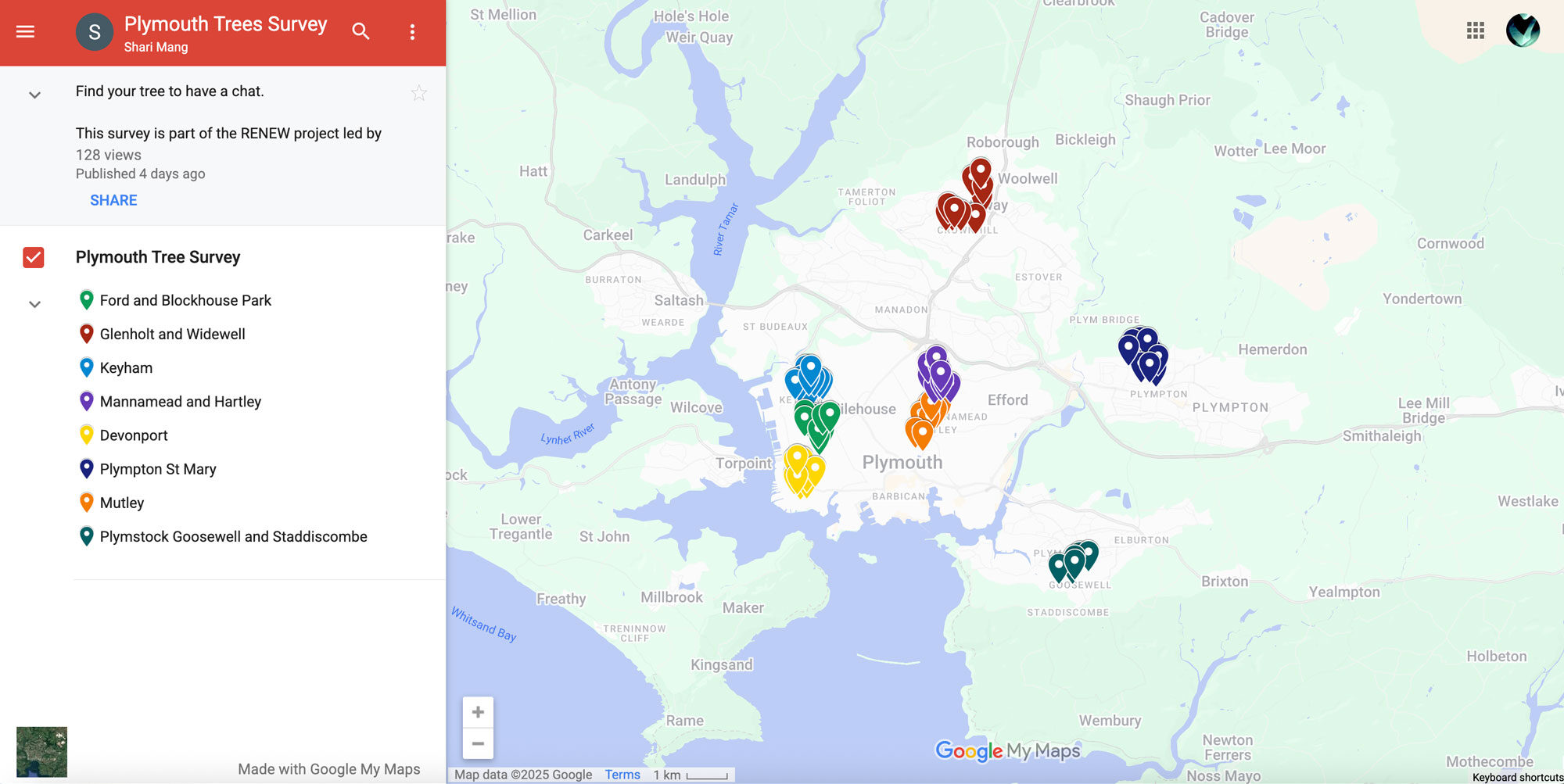This screenshot has height=784, width=1564.
Task: Select the purple Mannamead and Hartley marker icon
Action: [86, 401]
